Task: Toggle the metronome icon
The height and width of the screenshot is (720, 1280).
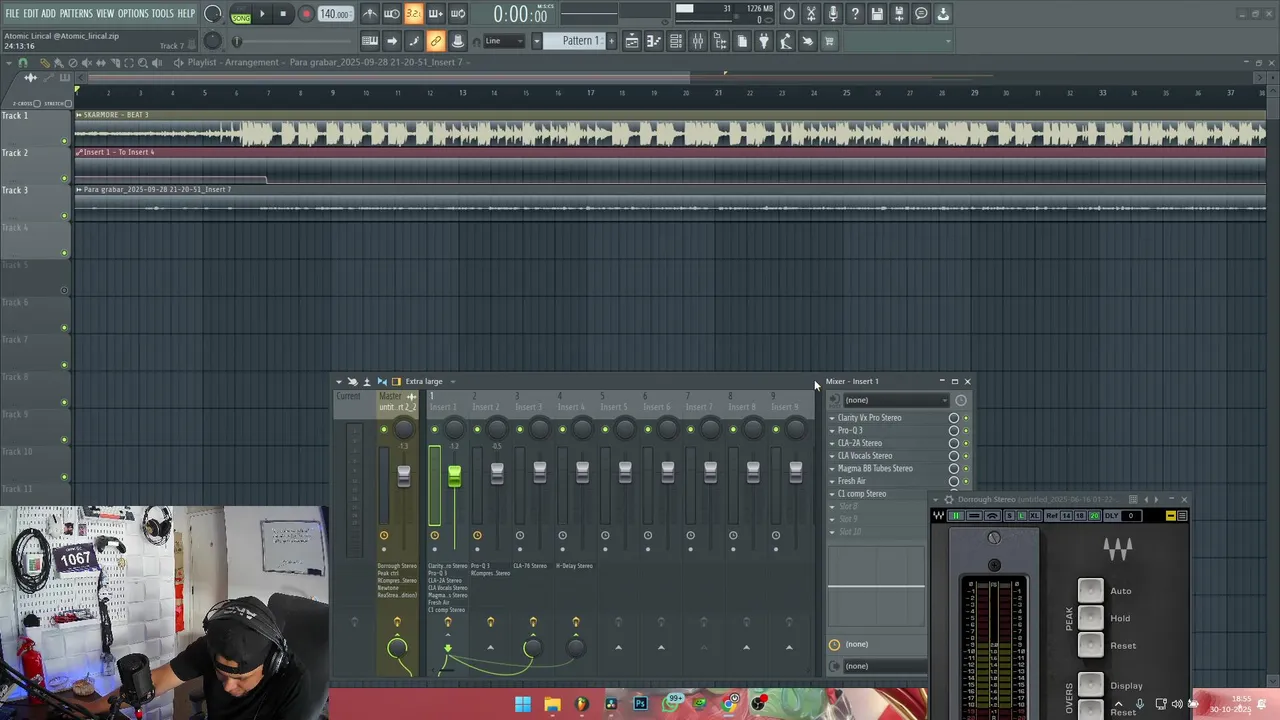Action: (370, 14)
